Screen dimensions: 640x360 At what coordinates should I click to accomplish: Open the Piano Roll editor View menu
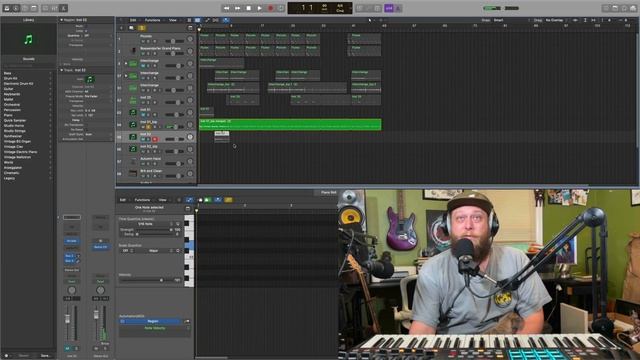[x=162, y=200]
